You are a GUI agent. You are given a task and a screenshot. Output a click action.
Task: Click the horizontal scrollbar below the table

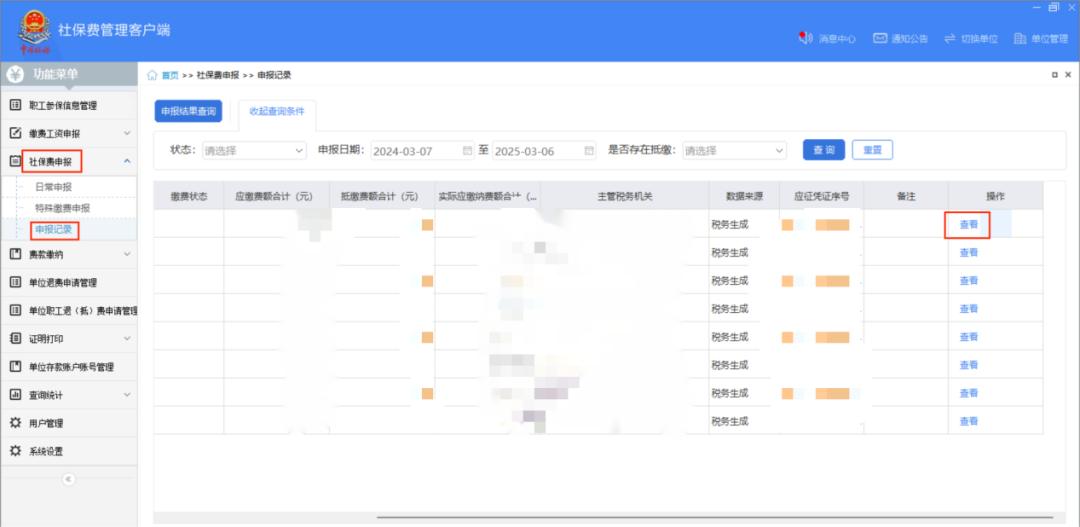pos(700,517)
